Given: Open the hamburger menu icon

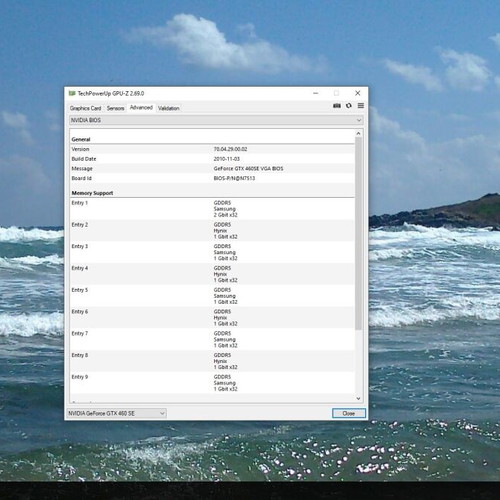Looking at the screenshot, I should pos(361,106).
